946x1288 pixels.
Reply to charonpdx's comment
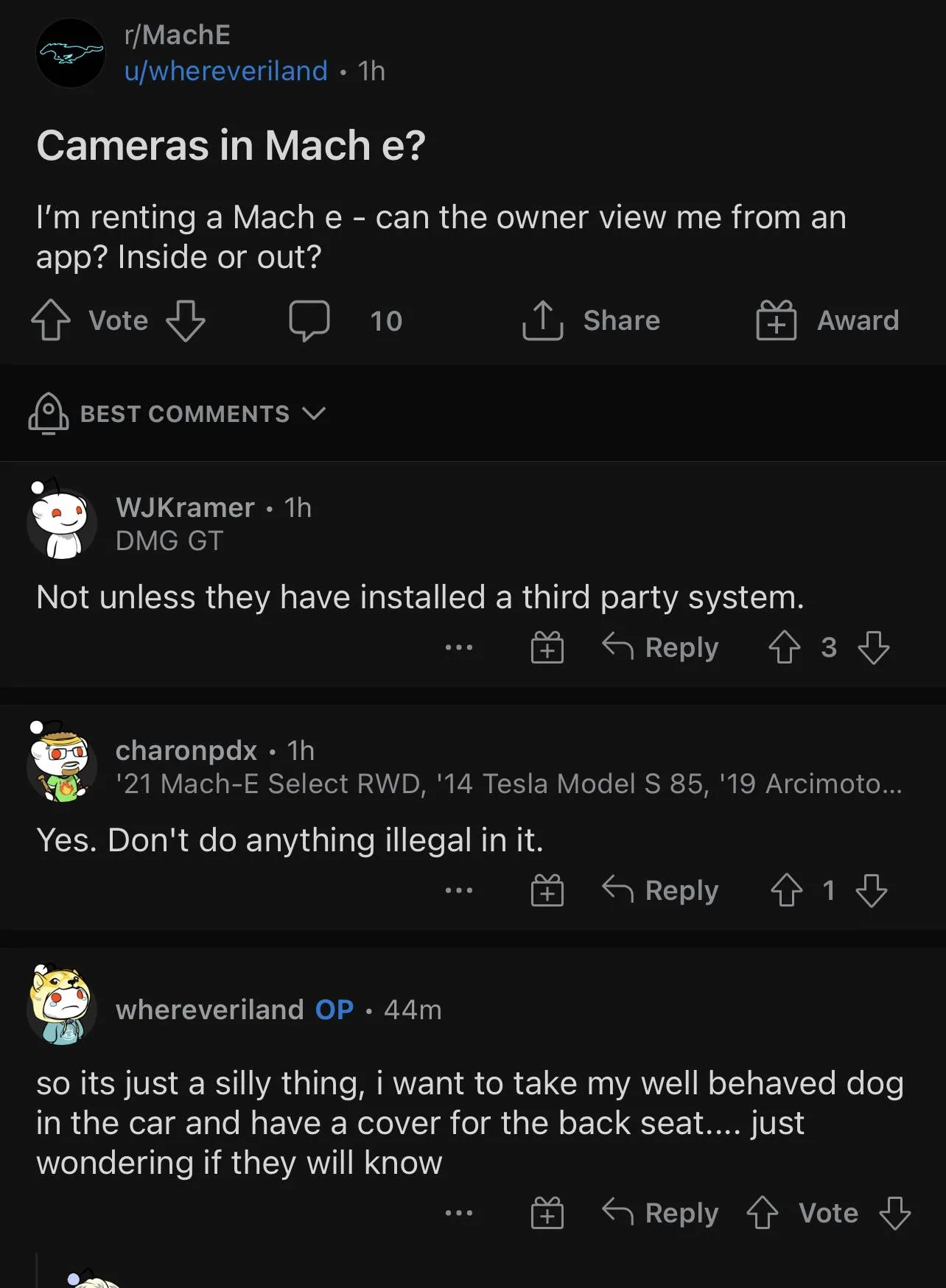[660, 890]
